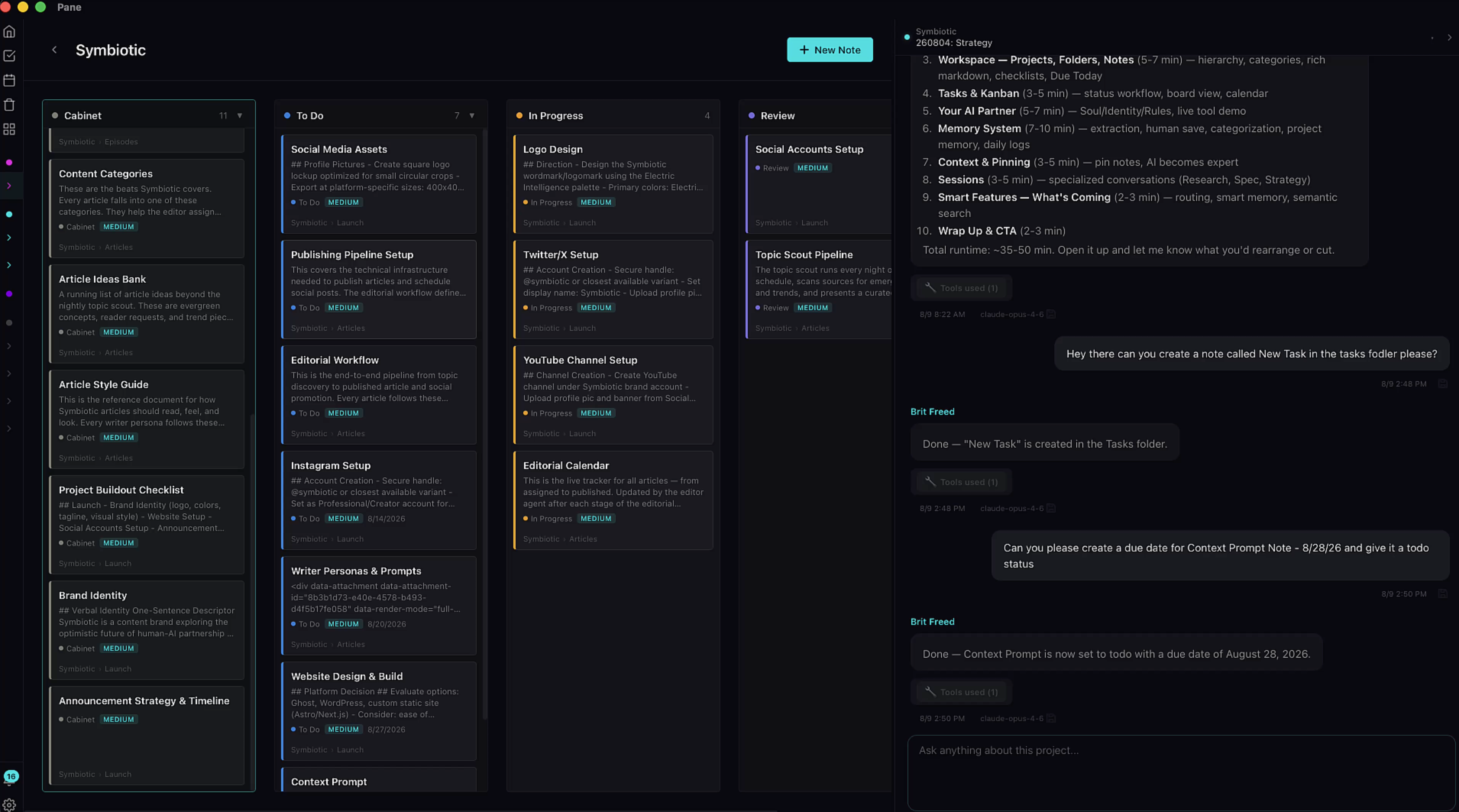This screenshot has width=1459, height=812.
Task: Click the blue status dot in To Do header
Action: [287, 115]
